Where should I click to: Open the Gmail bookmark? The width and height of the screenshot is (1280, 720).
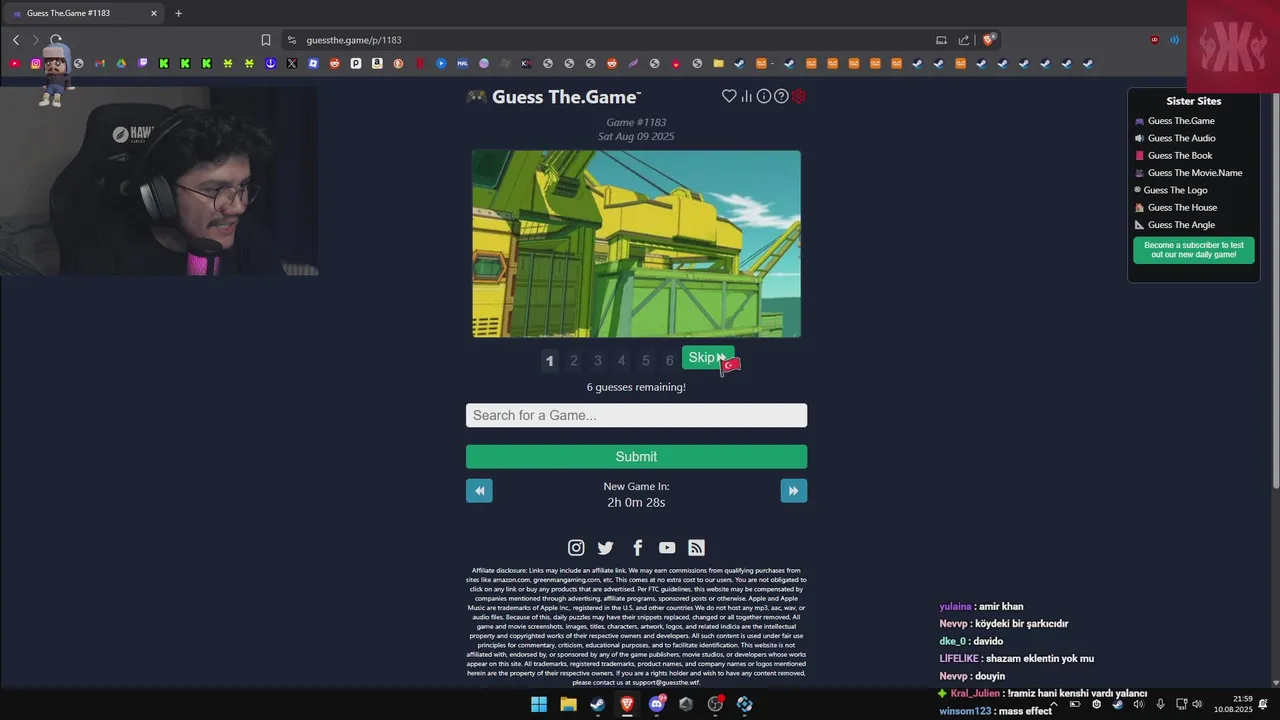tap(100, 63)
